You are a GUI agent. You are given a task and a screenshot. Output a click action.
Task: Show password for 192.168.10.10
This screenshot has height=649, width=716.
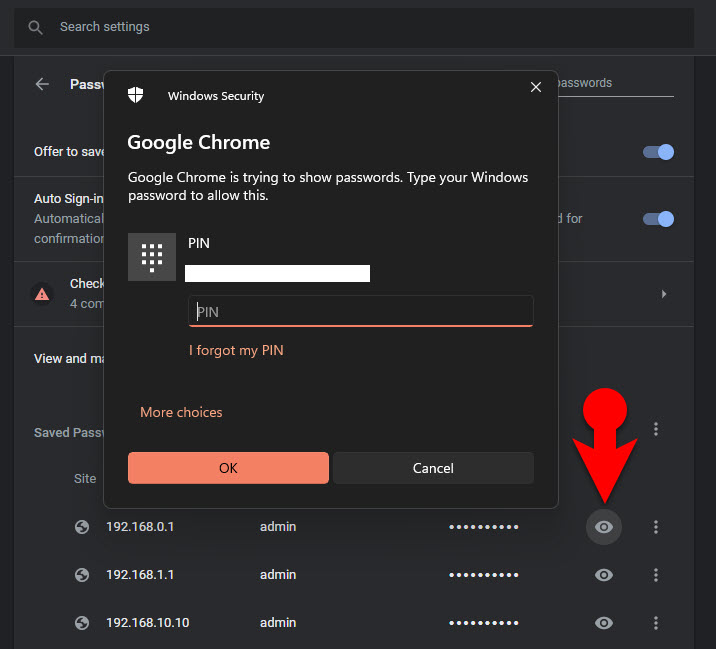(604, 623)
